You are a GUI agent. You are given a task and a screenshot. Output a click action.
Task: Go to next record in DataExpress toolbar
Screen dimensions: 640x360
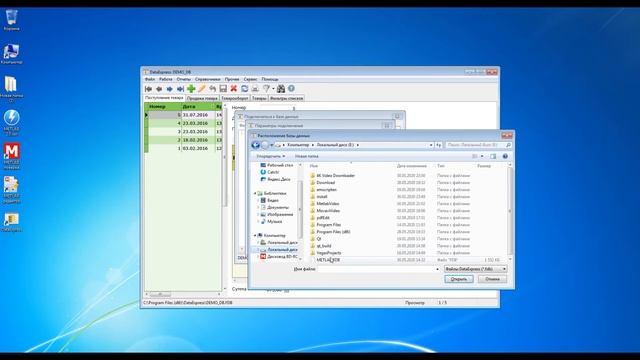(x=170, y=89)
